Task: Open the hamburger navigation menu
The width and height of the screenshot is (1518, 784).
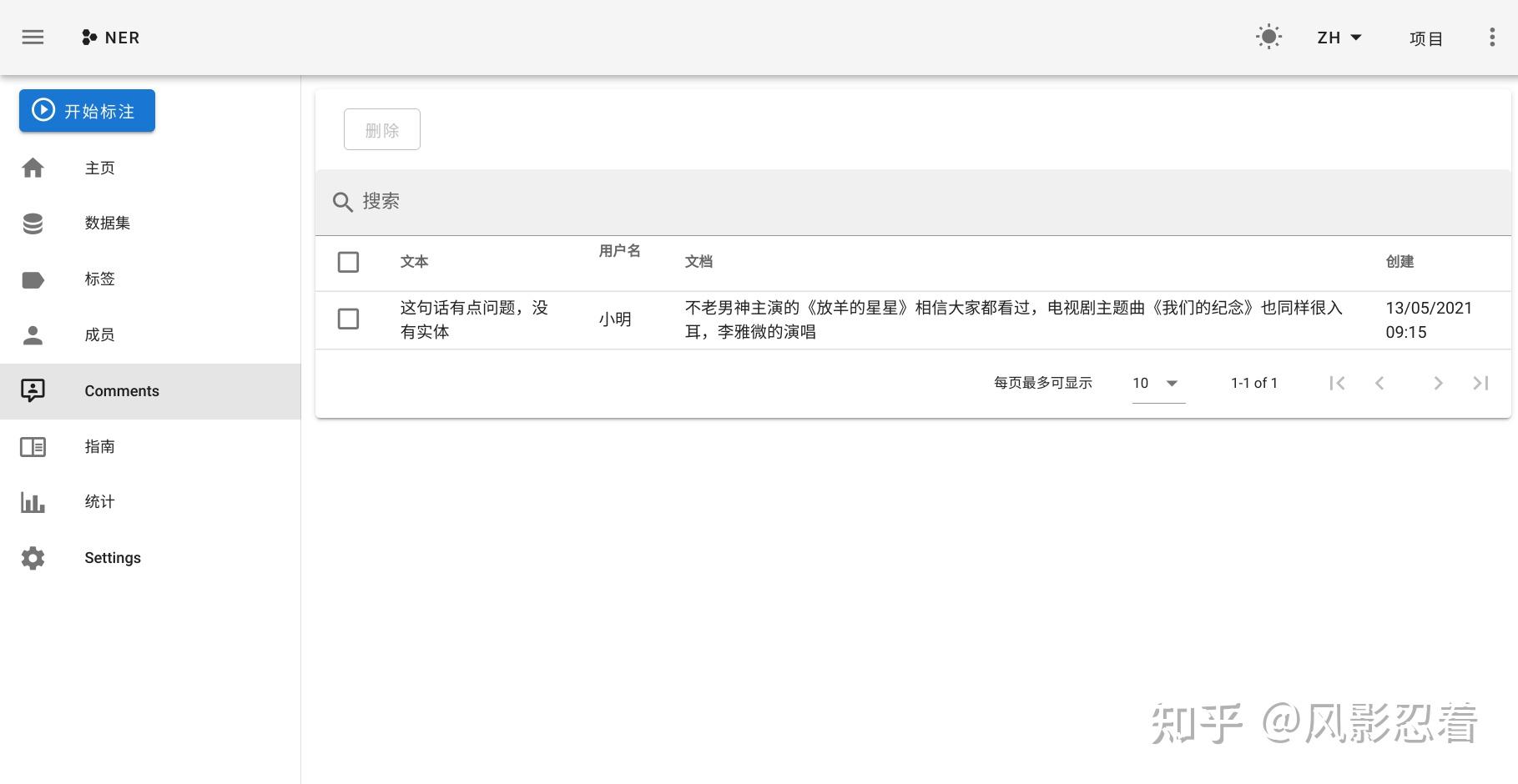Action: [x=33, y=37]
